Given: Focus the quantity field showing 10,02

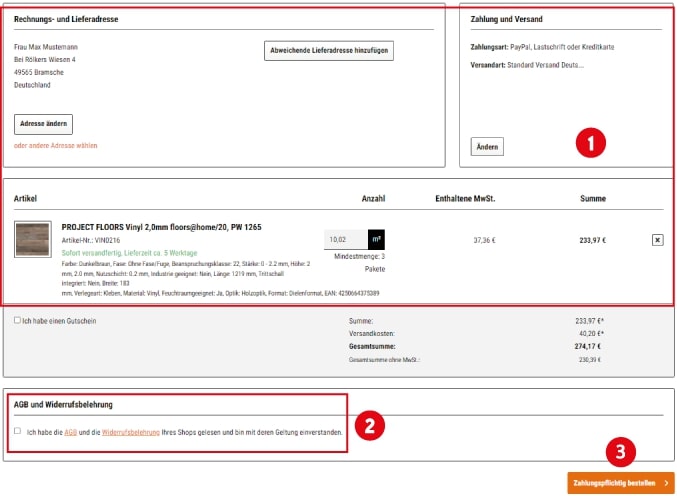Looking at the screenshot, I should 345,240.
